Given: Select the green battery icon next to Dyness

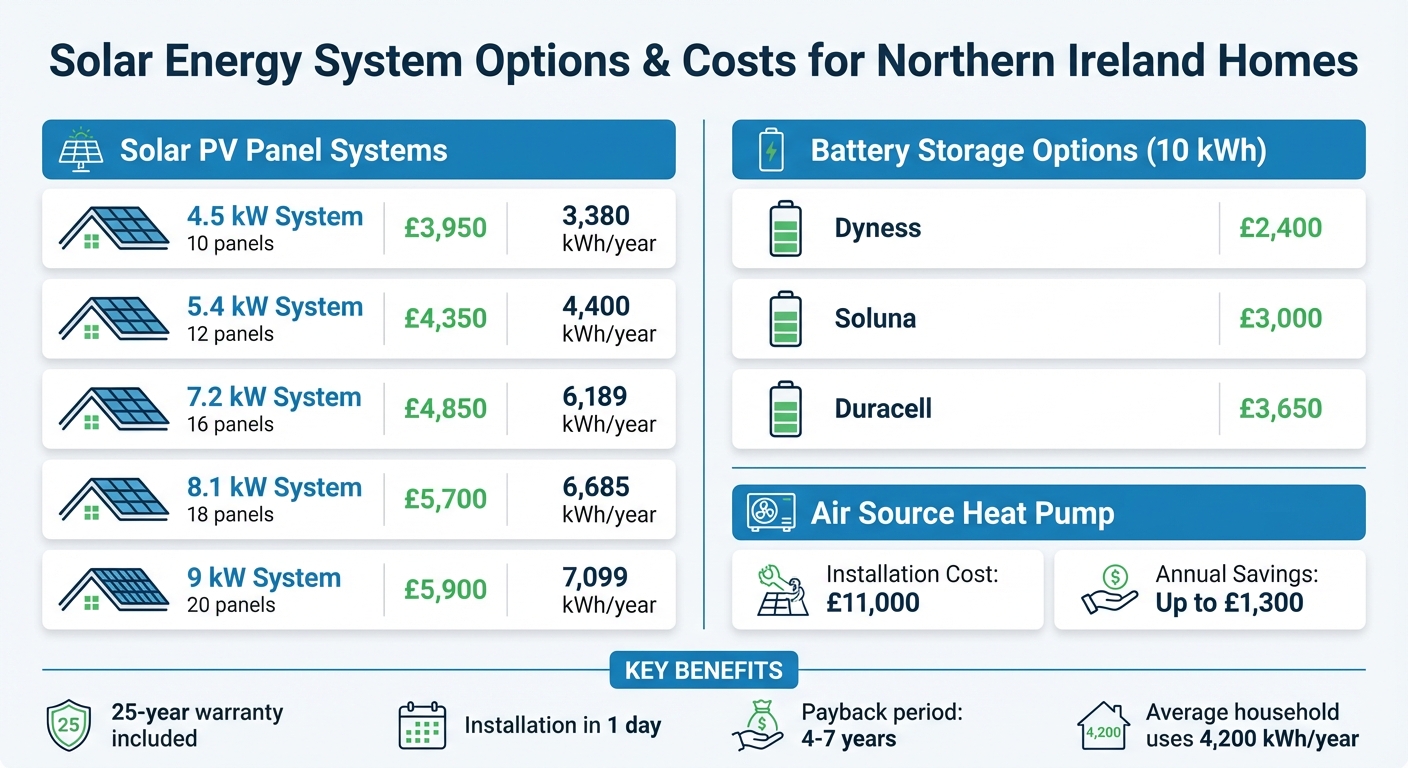Looking at the screenshot, I should click(786, 228).
